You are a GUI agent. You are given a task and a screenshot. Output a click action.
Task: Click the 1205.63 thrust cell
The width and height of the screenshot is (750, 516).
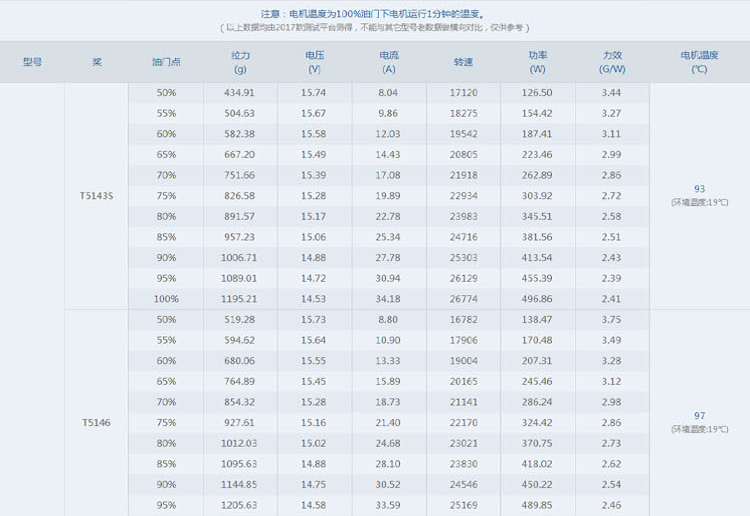239,505
